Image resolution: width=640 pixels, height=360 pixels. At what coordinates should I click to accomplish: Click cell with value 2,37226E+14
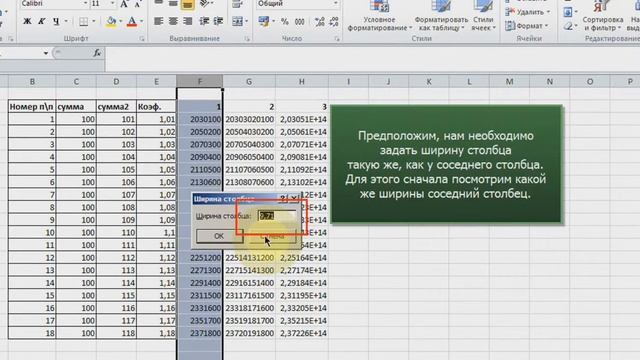tap(302, 333)
